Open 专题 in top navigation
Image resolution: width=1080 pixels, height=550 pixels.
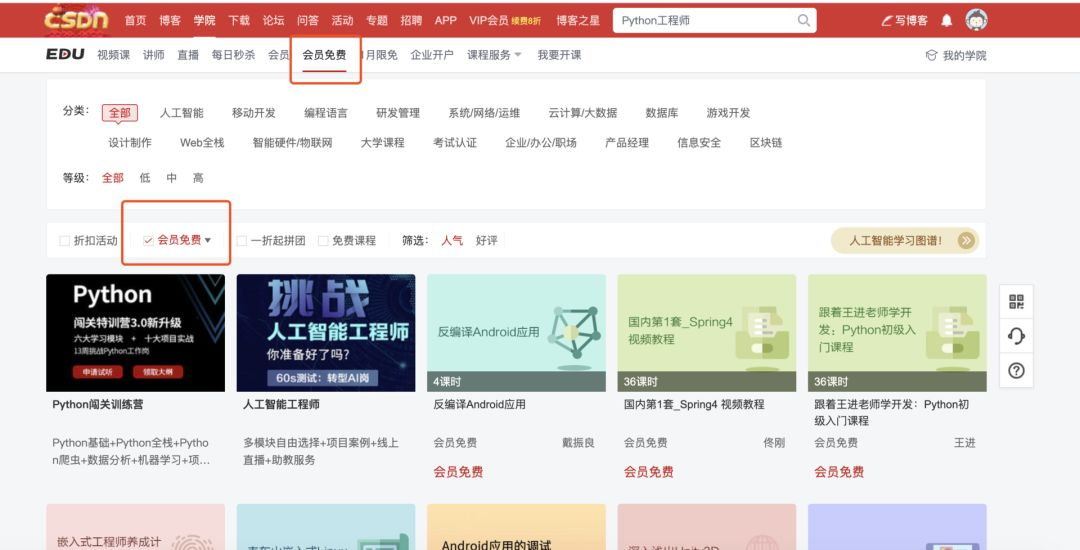[377, 21]
